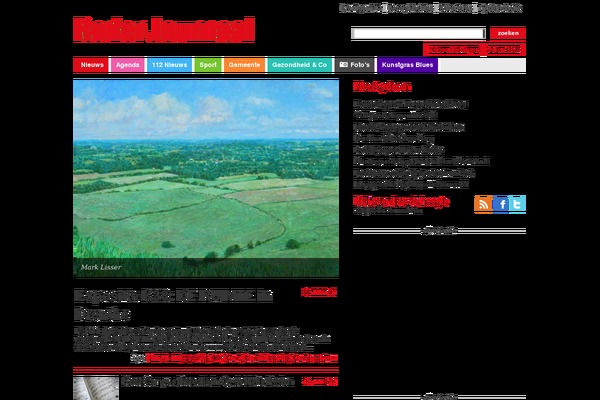Go to the Nieuws tab
Viewport: 600px width, 400px height.
(x=91, y=65)
